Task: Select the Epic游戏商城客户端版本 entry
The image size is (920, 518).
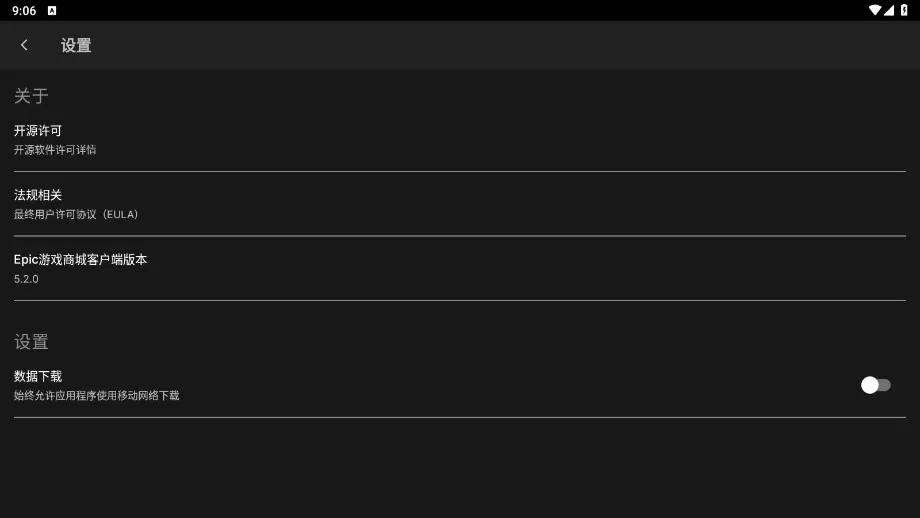Action: coord(460,269)
